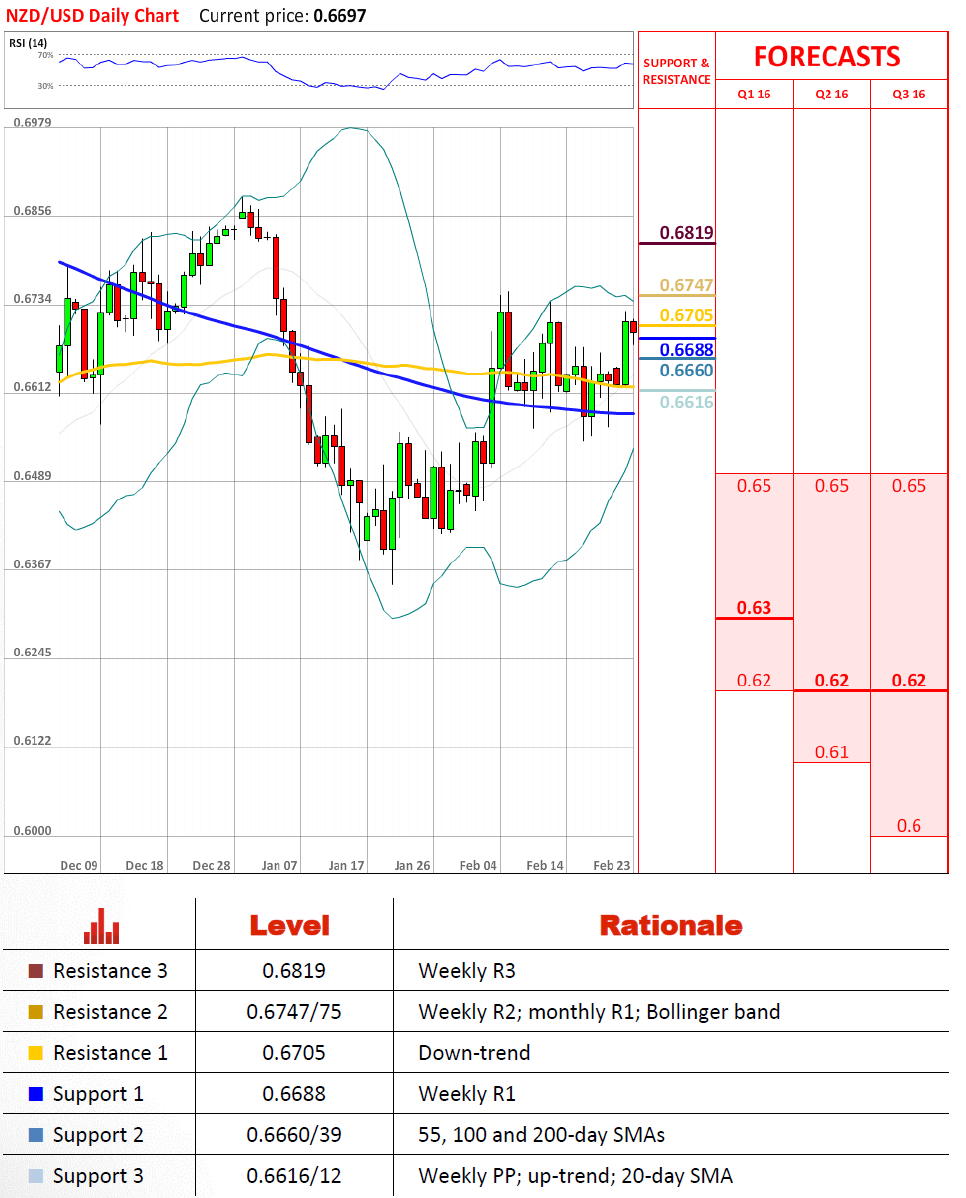This screenshot has width=966, height=1198.
Task: Click the 30% RSI threshold label
Action: [x=45, y=86]
